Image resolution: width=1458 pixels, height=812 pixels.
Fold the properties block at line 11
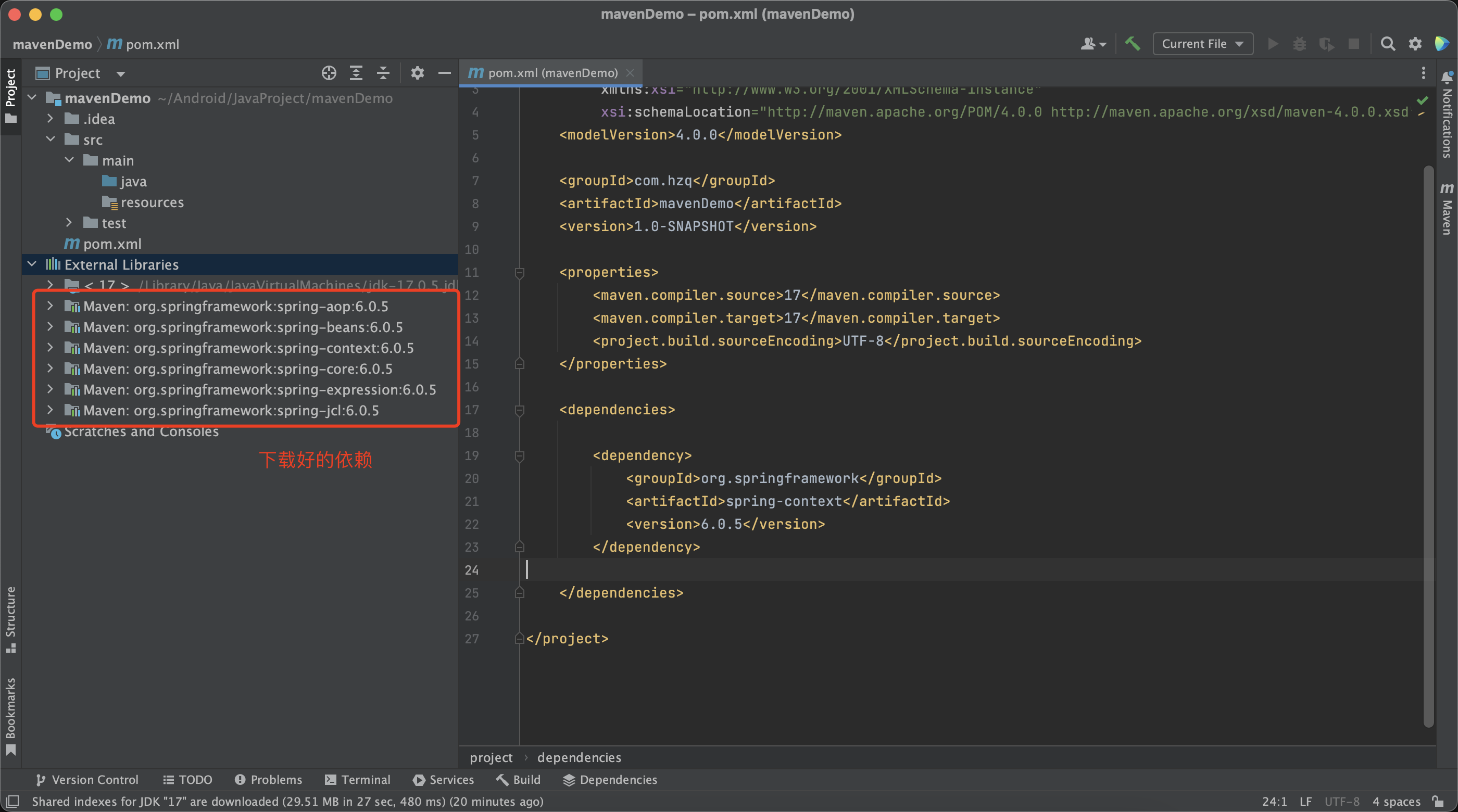pyautogui.click(x=520, y=273)
